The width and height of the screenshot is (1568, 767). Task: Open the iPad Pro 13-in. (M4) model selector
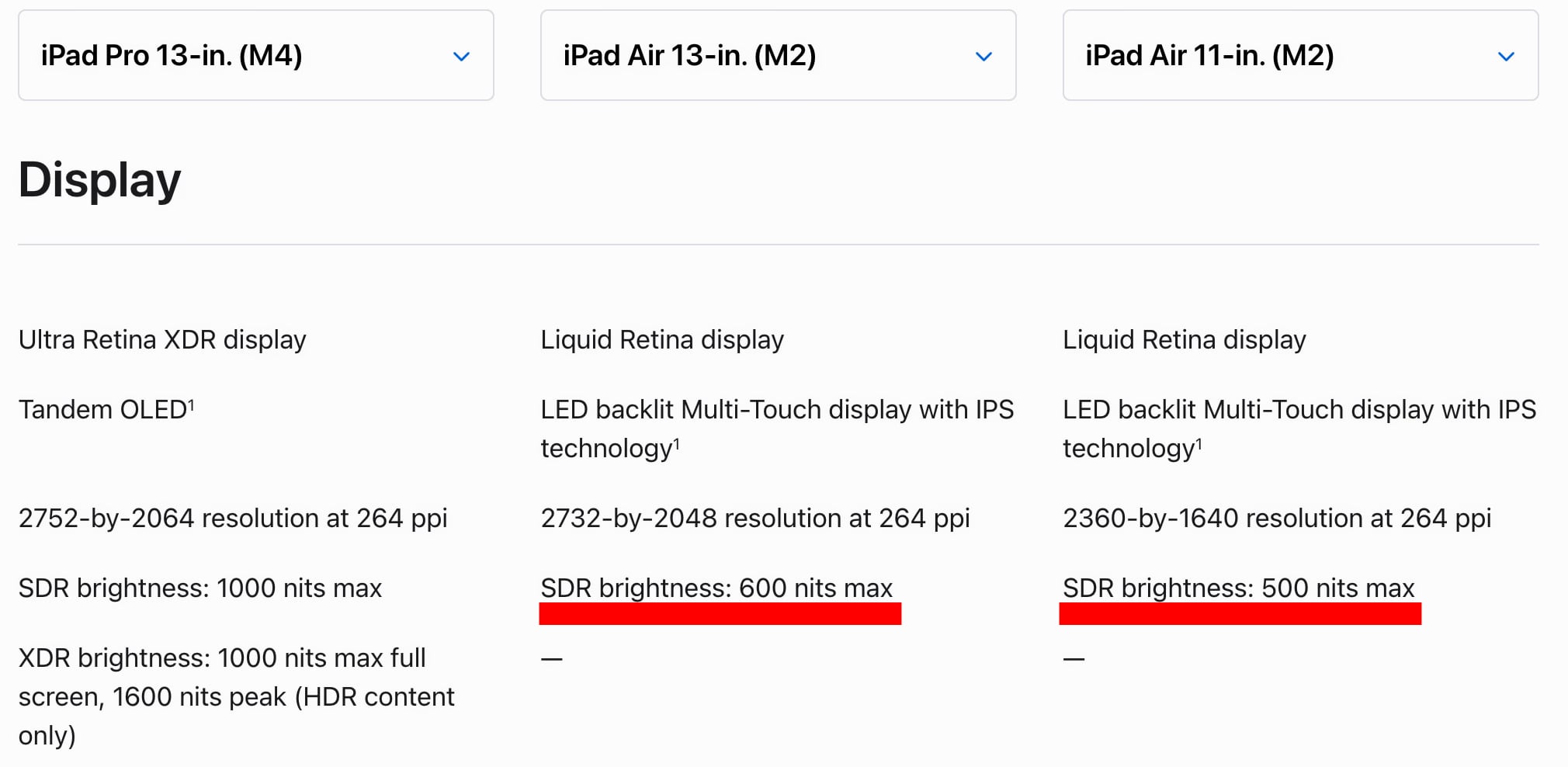point(255,55)
